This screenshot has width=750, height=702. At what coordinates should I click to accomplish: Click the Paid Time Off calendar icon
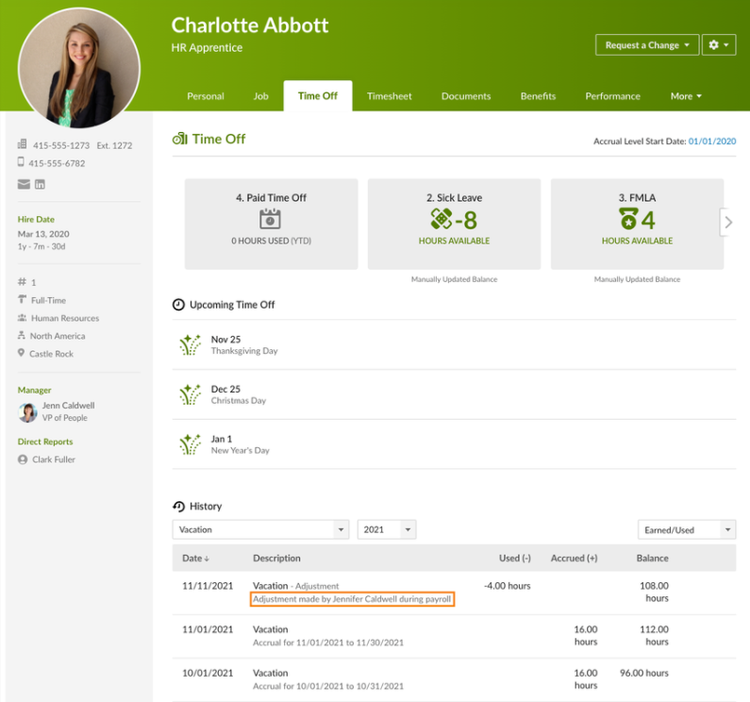point(270,219)
